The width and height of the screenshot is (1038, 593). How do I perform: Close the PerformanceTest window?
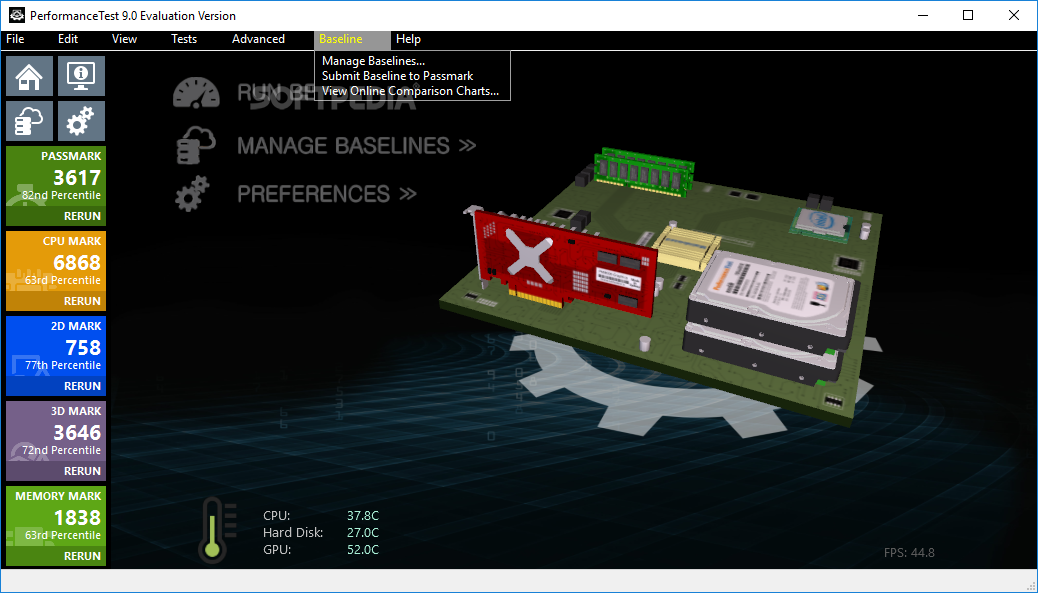[x=1014, y=15]
